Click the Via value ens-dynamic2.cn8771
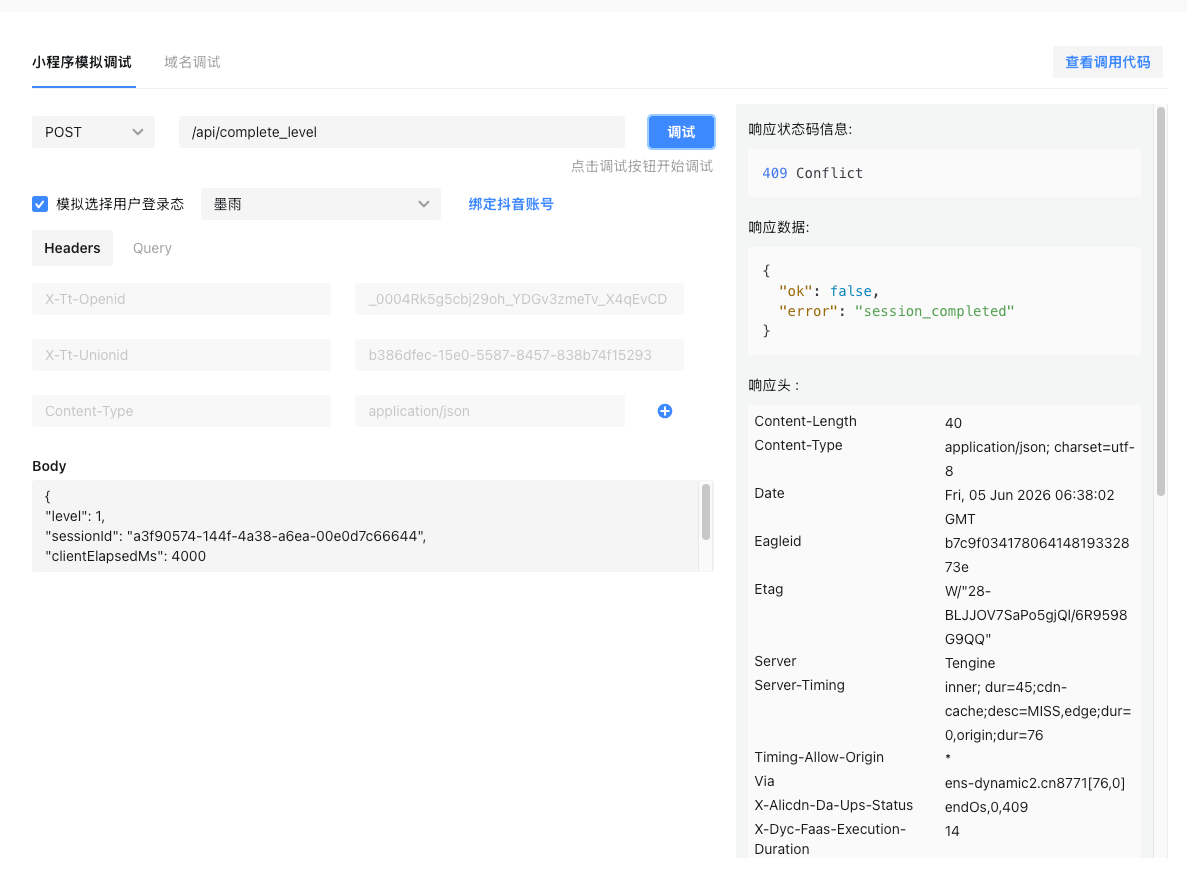 click(1035, 783)
